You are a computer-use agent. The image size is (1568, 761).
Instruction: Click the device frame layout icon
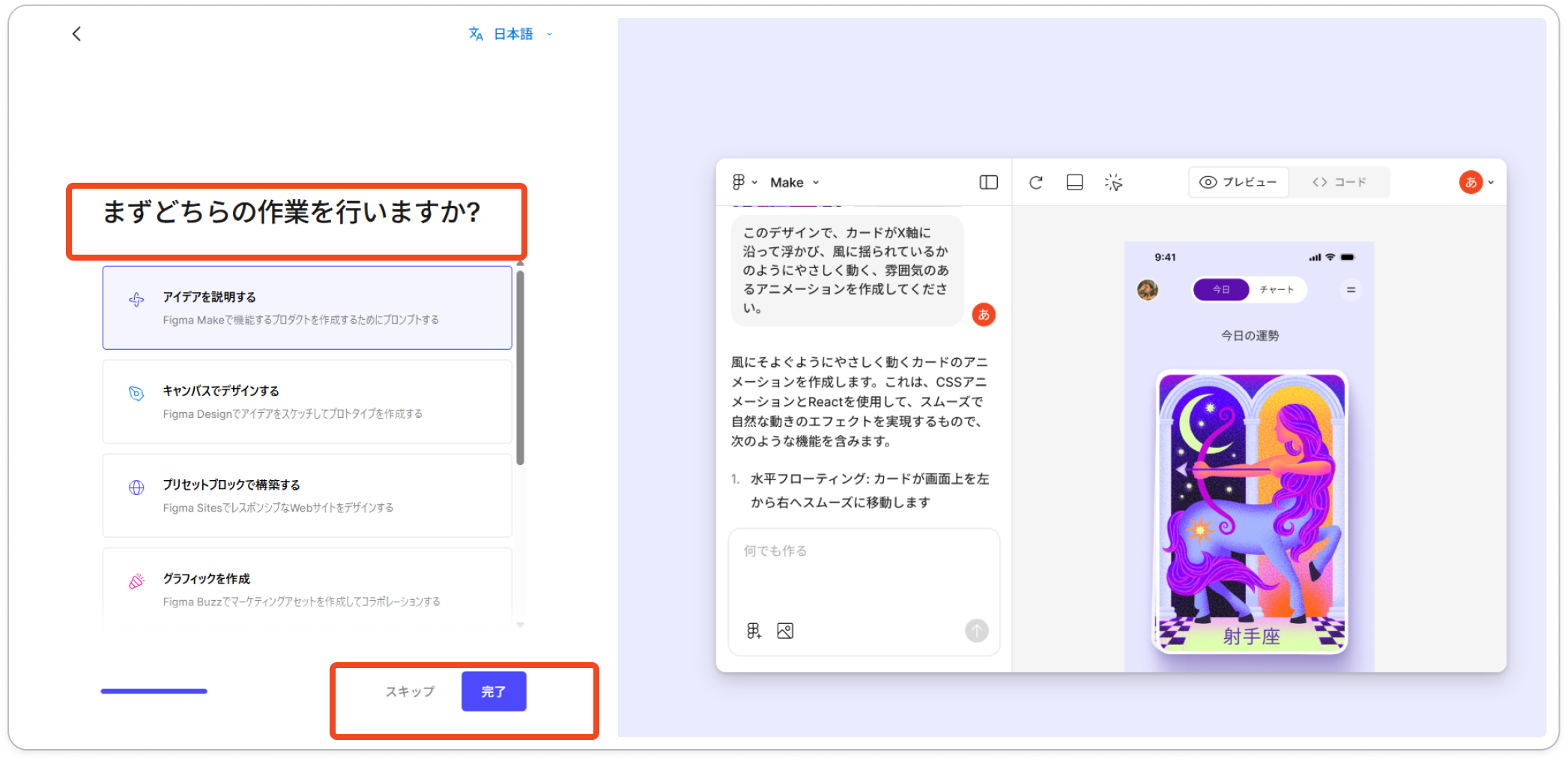[1074, 182]
